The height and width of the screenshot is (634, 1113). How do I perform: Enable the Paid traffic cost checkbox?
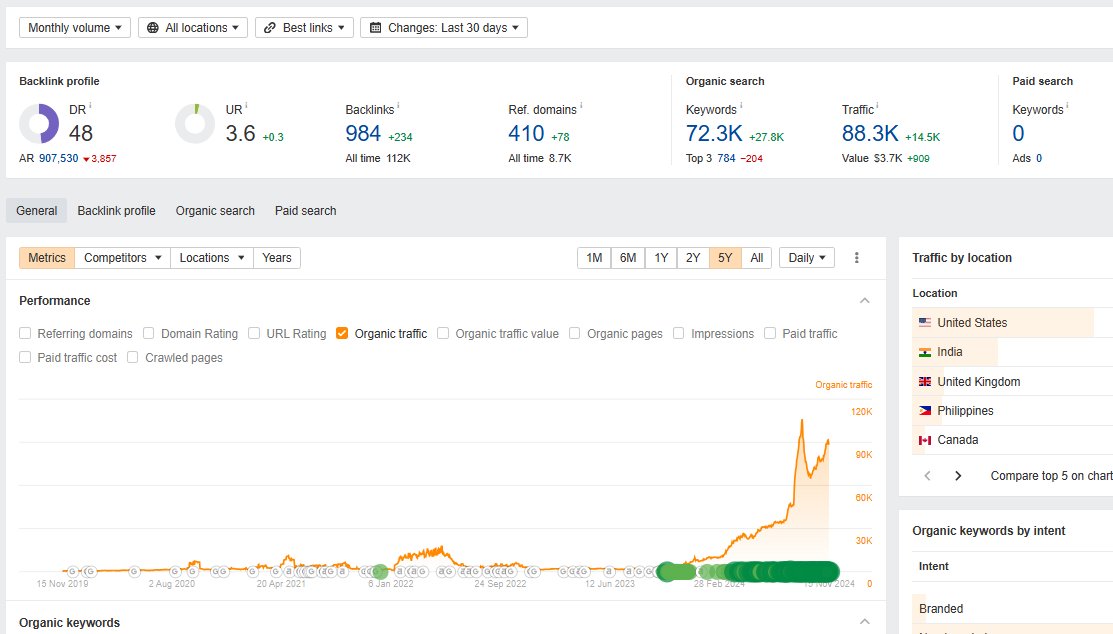(25, 357)
